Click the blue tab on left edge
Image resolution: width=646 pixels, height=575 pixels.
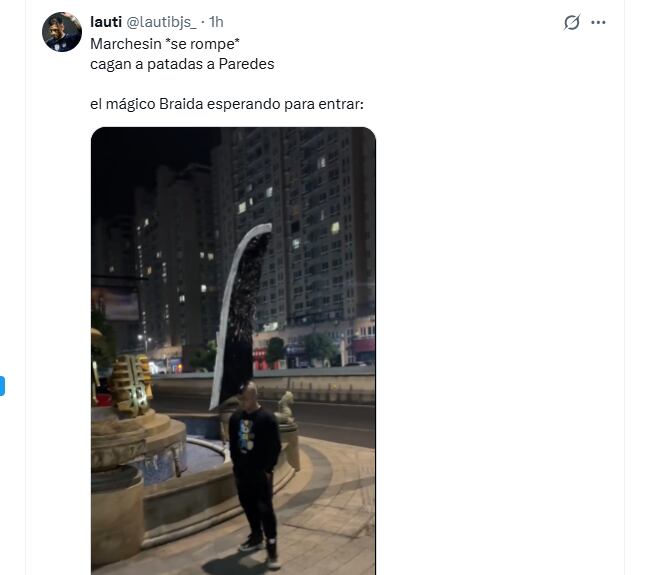(x=2, y=386)
